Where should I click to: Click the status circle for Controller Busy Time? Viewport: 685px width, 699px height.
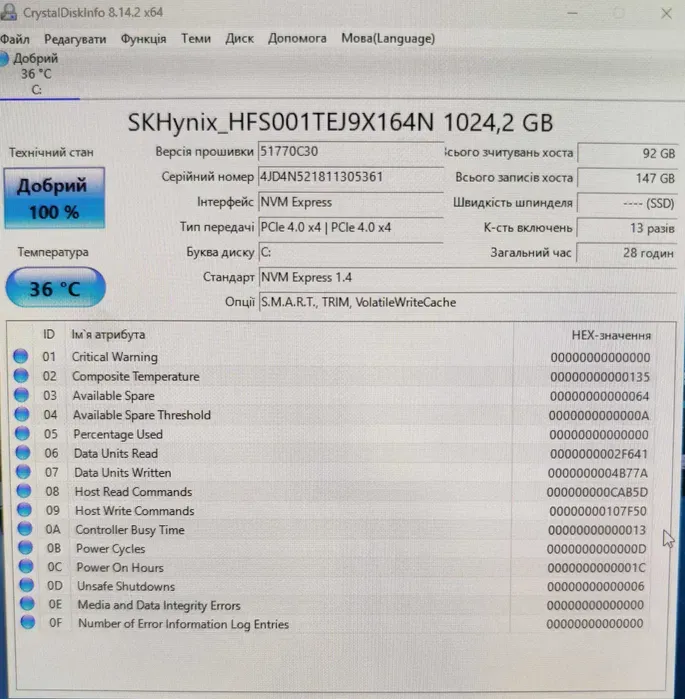click(x=25, y=528)
